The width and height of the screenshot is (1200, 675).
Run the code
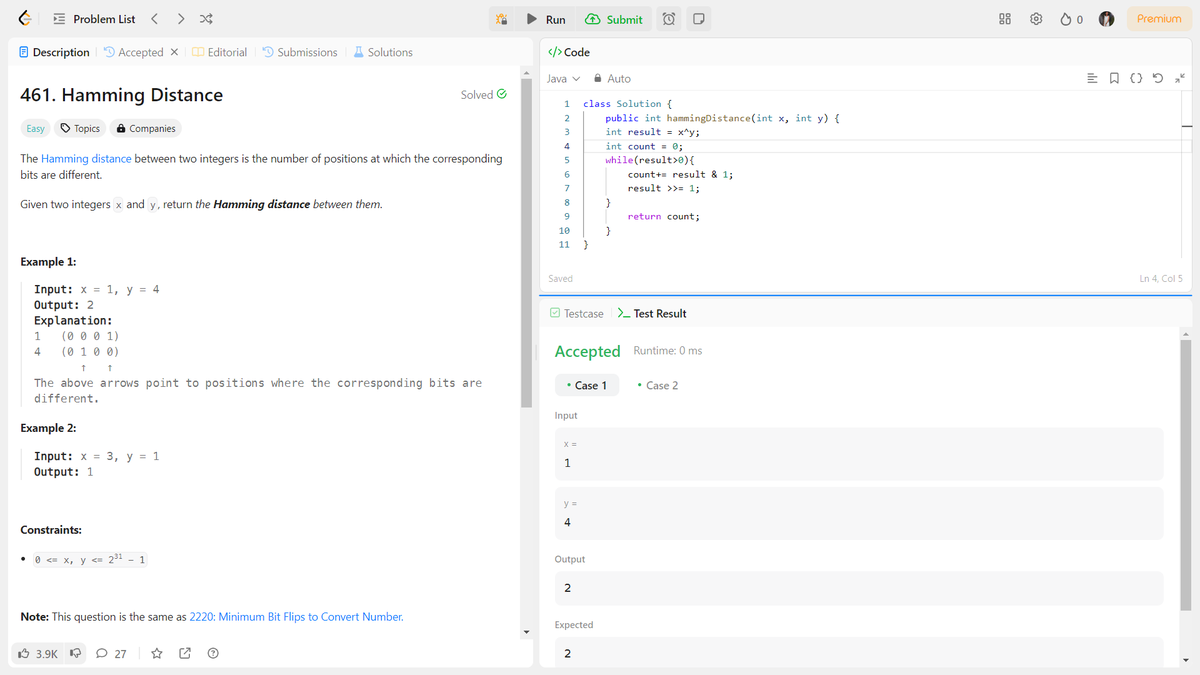coord(546,19)
